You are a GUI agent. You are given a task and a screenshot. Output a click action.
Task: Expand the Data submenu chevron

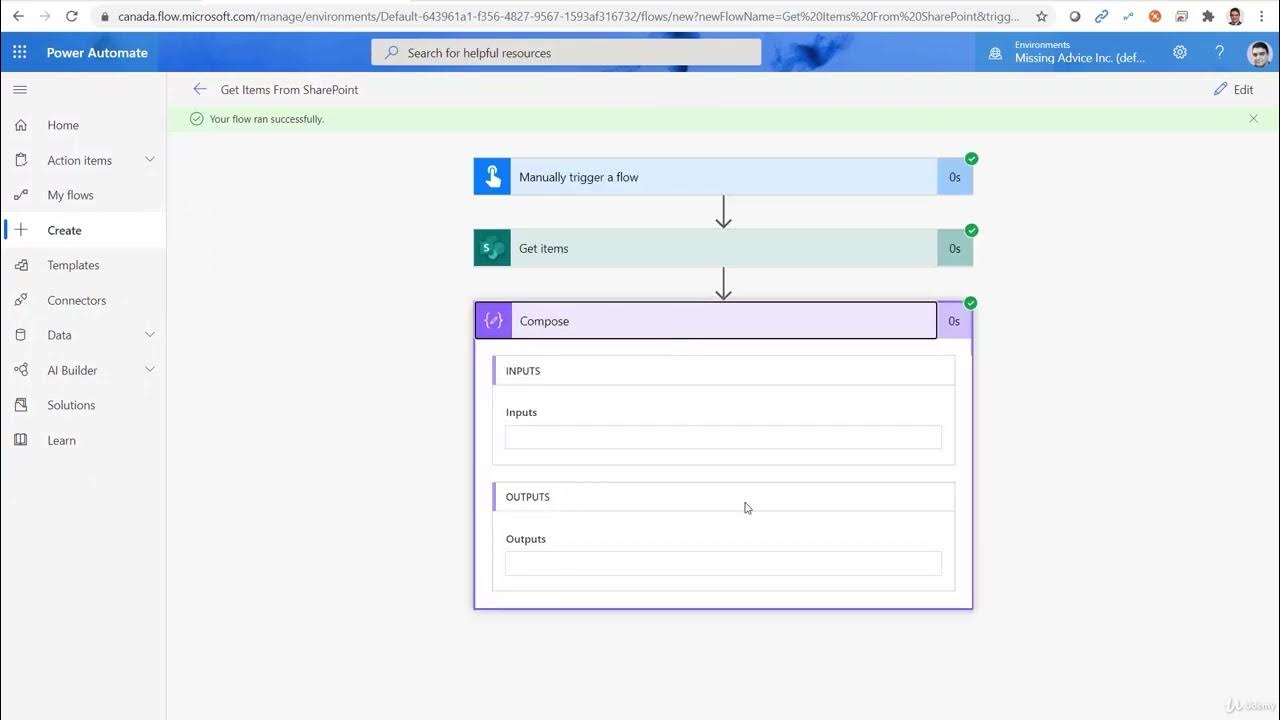[x=150, y=335]
